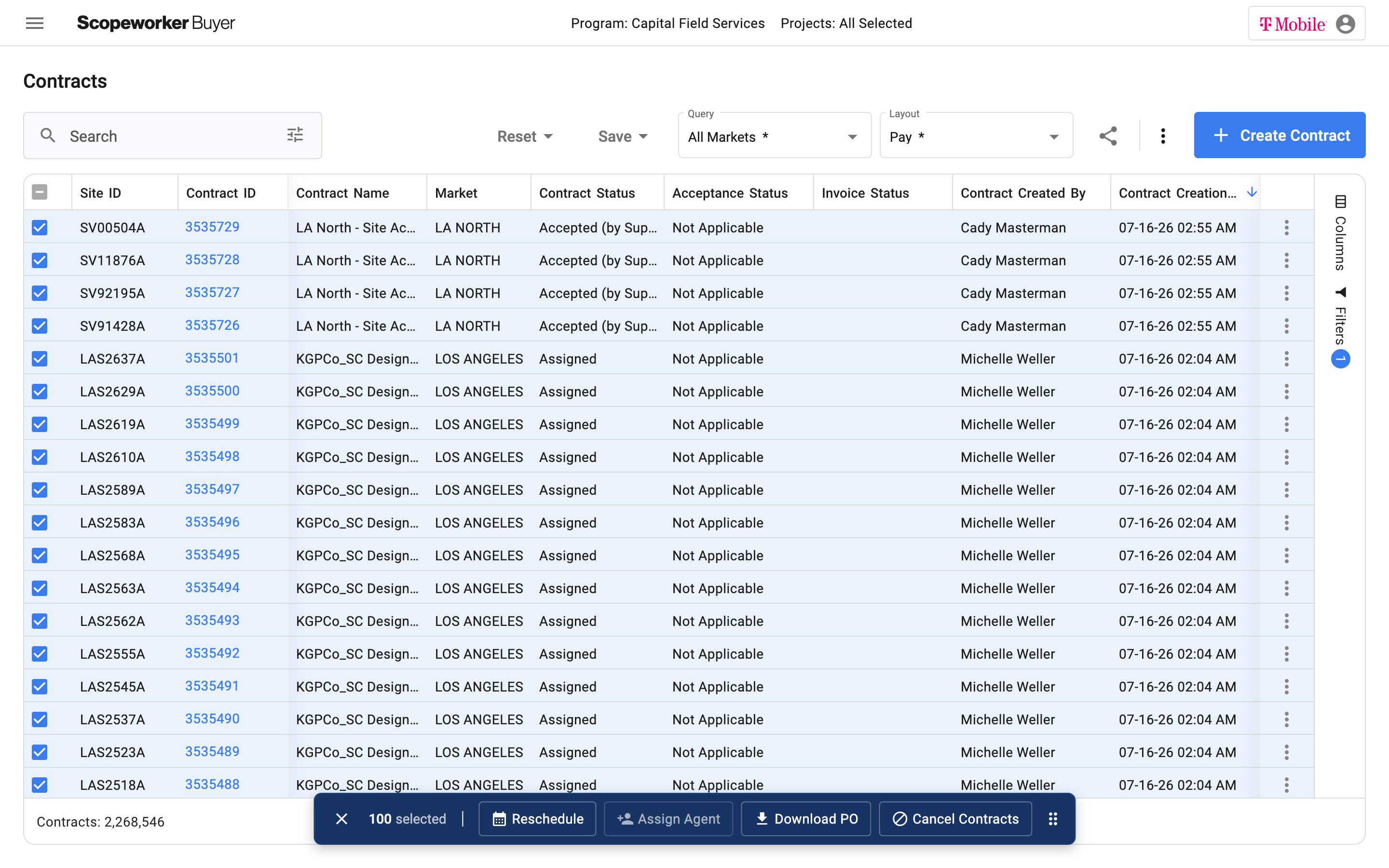Image resolution: width=1389 pixels, height=868 pixels.
Task: Click the Cancel Contracts button
Action: (955, 819)
